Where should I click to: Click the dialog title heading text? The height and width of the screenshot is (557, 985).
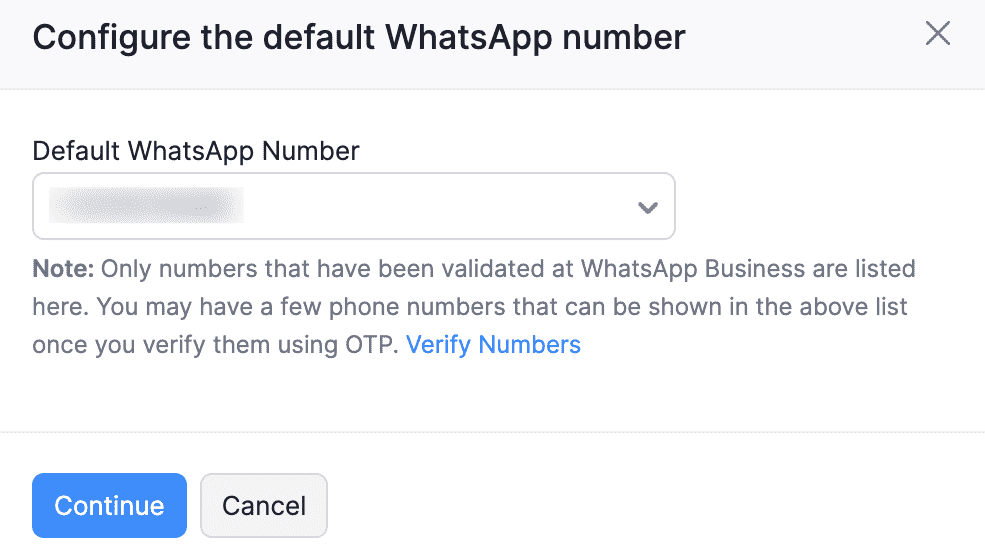point(359,38)
